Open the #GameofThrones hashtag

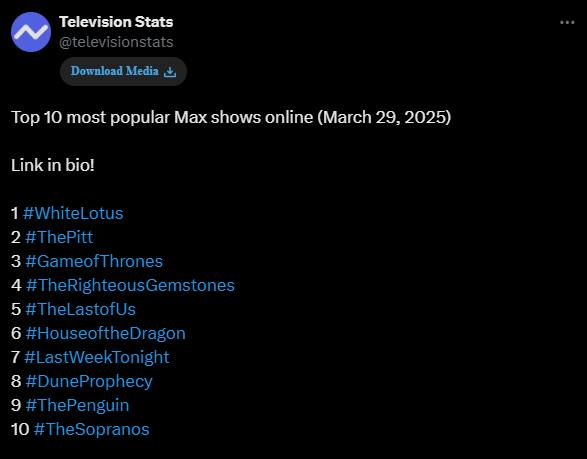pos(94,261)
